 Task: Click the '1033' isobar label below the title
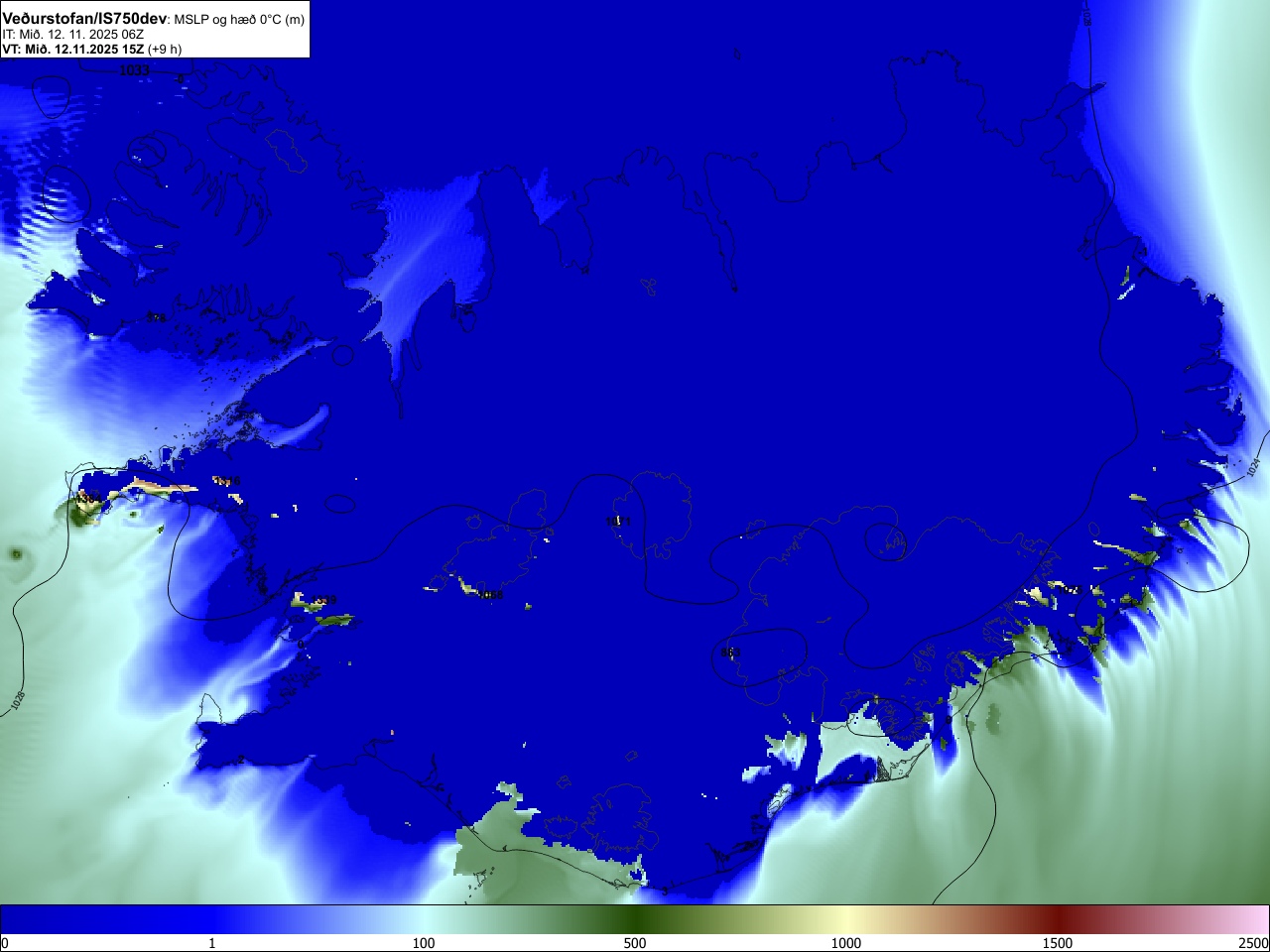pos(134,70)
